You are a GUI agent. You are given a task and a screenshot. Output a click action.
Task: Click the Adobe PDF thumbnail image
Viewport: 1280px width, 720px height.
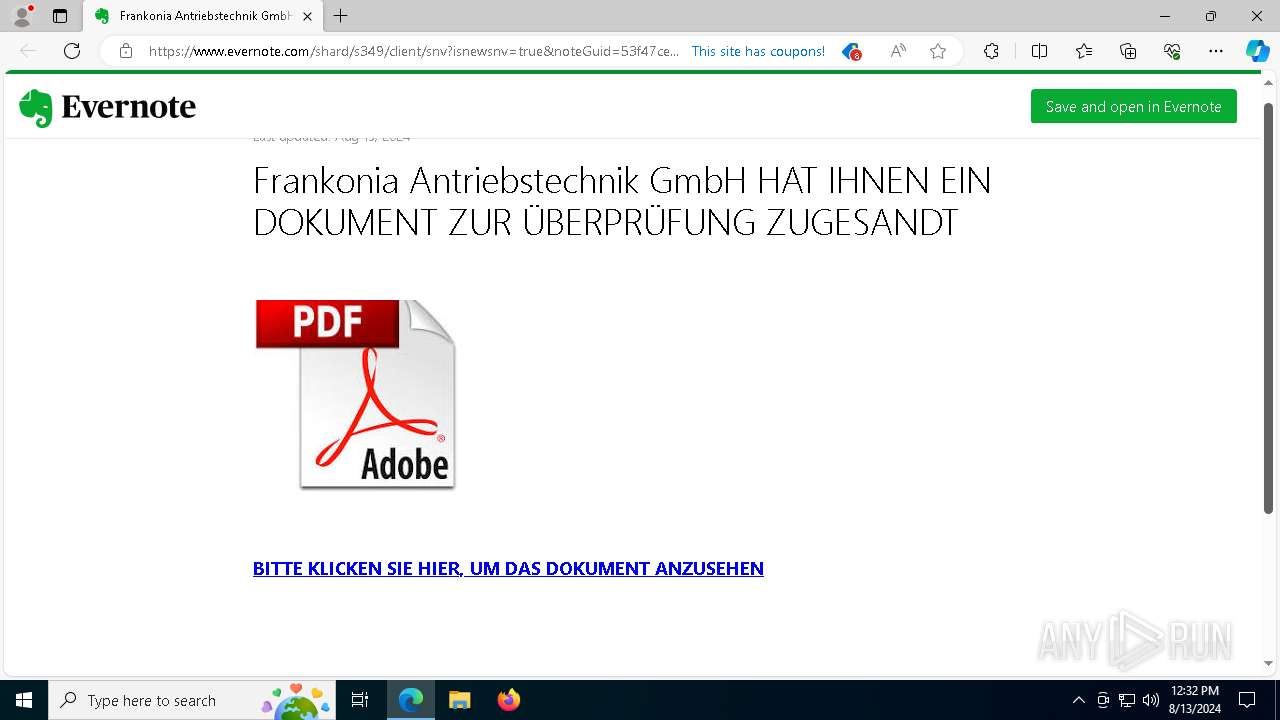(x=355, y=394)
